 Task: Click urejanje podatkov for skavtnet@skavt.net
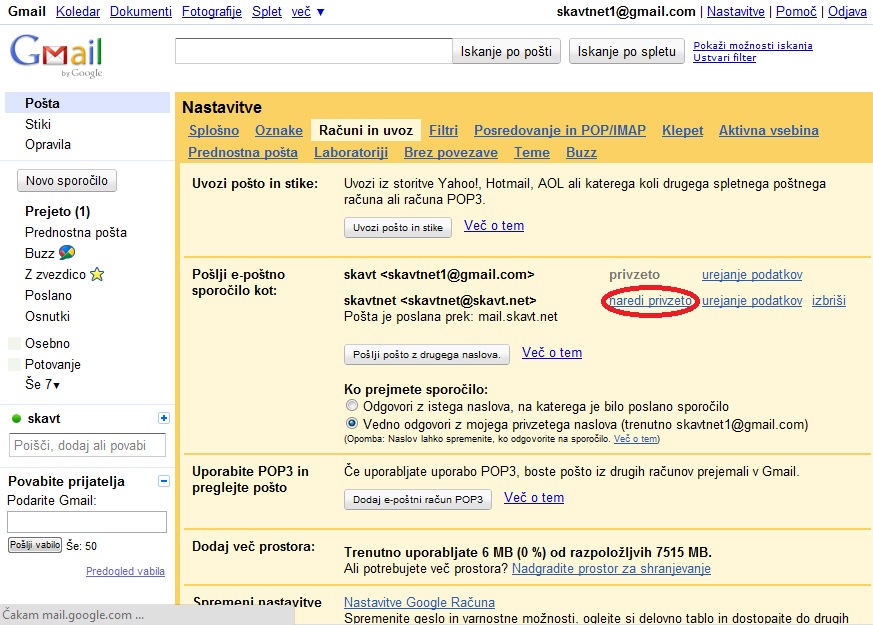(752, 301)
